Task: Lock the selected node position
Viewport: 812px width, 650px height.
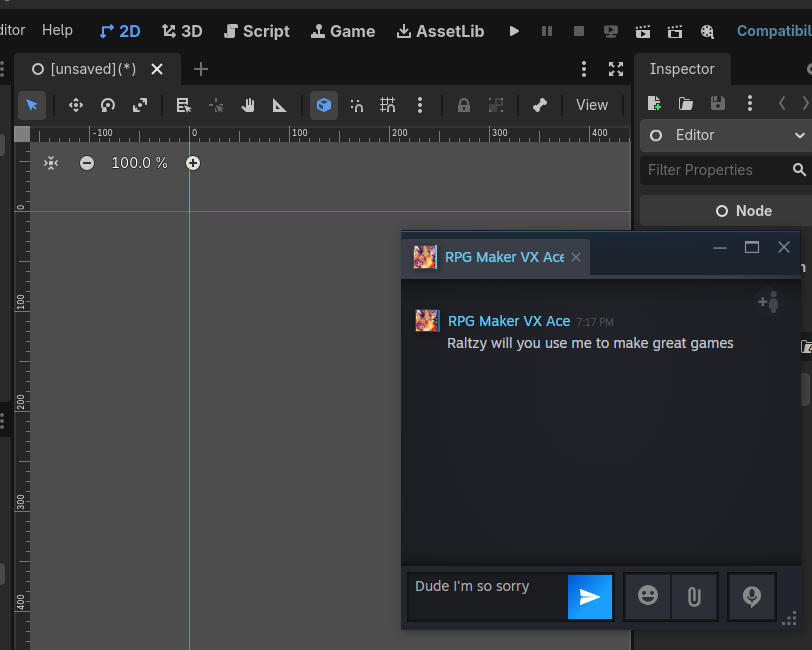Action: click(463, 106)
